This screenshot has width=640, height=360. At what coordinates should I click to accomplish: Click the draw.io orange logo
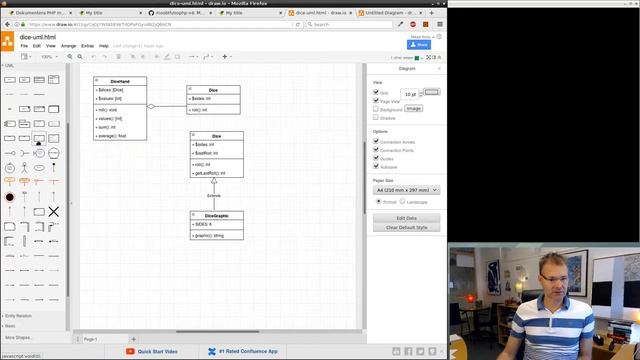click(7, 42)
